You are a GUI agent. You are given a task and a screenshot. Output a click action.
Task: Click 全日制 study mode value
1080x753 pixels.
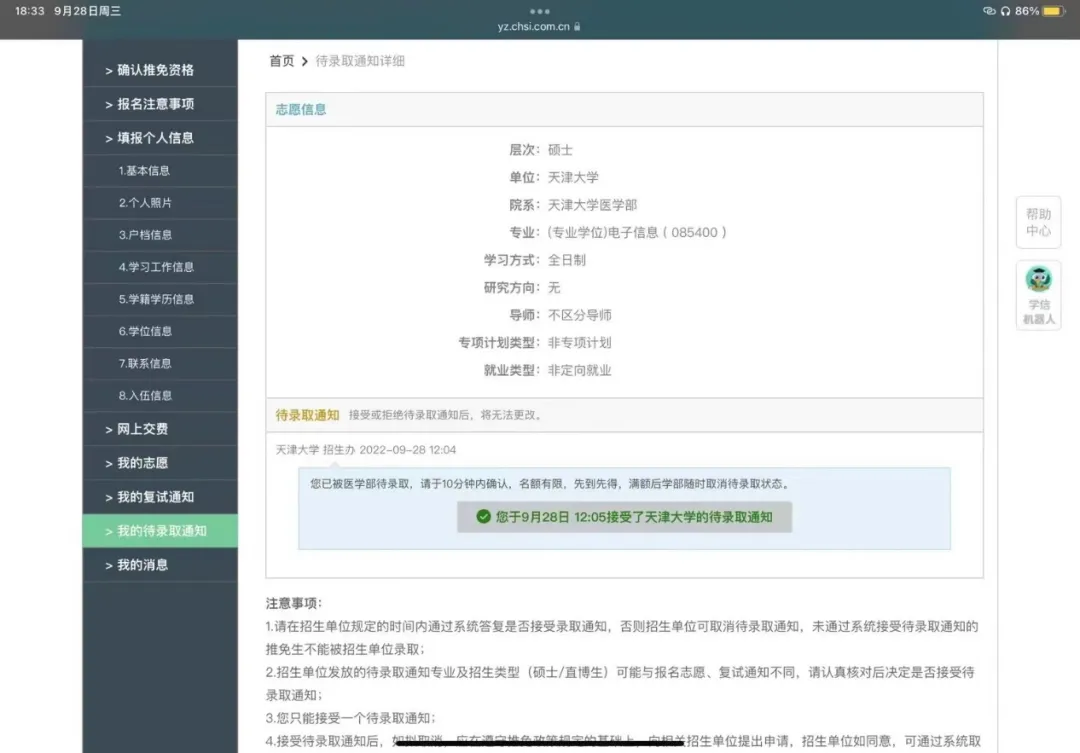pyautogui.click(x=567, y=260)
